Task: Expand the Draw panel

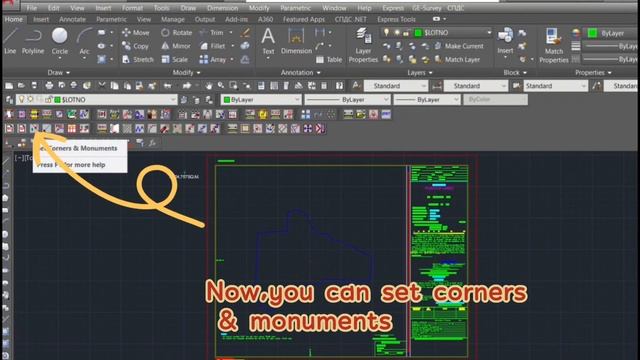Action: pyautogui.click(x=59, y=73)
